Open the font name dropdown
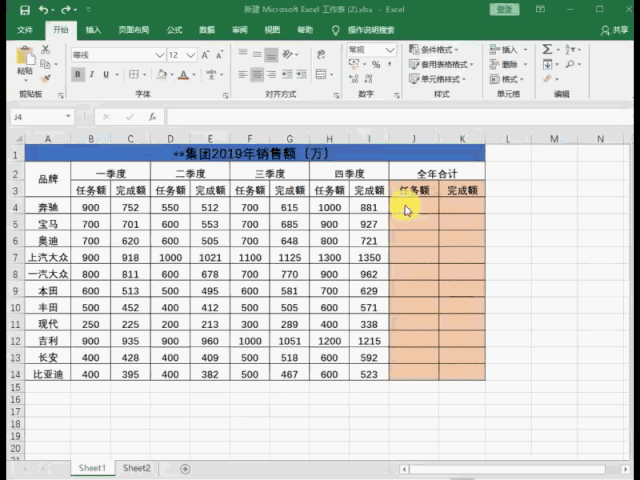This screenshot has height=480, width=640. coord(160,55)
